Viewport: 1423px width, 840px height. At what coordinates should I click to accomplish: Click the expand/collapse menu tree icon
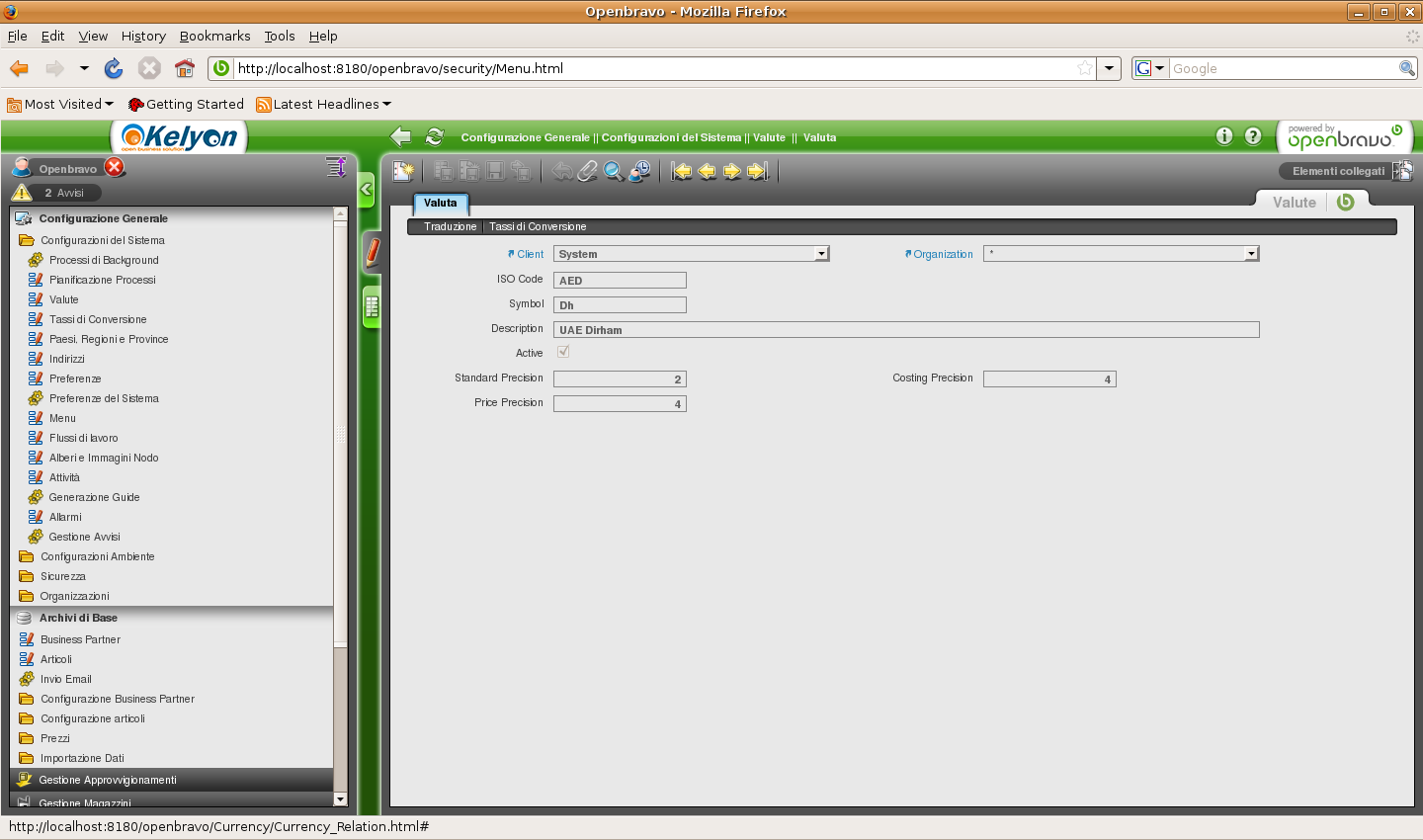336,167
